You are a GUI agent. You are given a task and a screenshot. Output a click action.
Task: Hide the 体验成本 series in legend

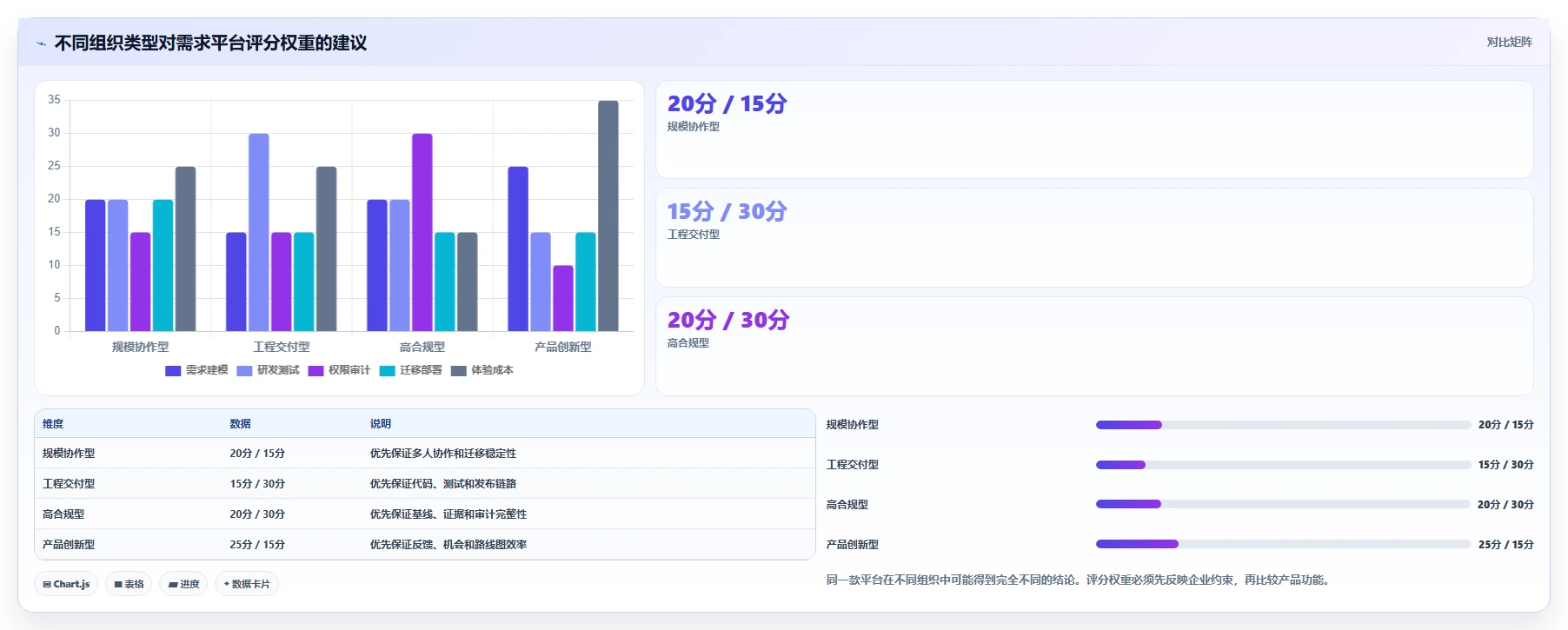482,370
